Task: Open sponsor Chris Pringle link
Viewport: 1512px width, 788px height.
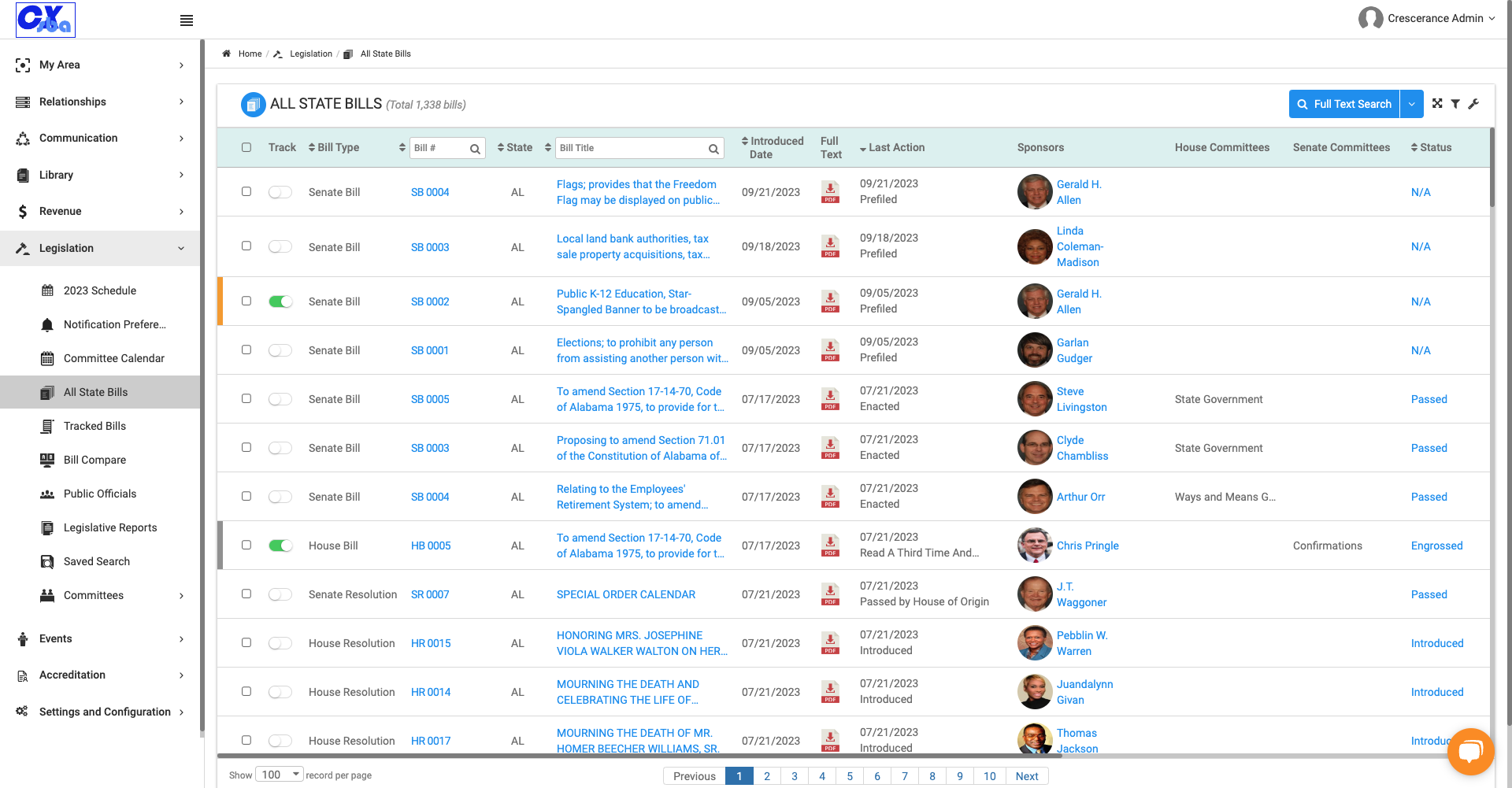Action: click(1088, 546)
